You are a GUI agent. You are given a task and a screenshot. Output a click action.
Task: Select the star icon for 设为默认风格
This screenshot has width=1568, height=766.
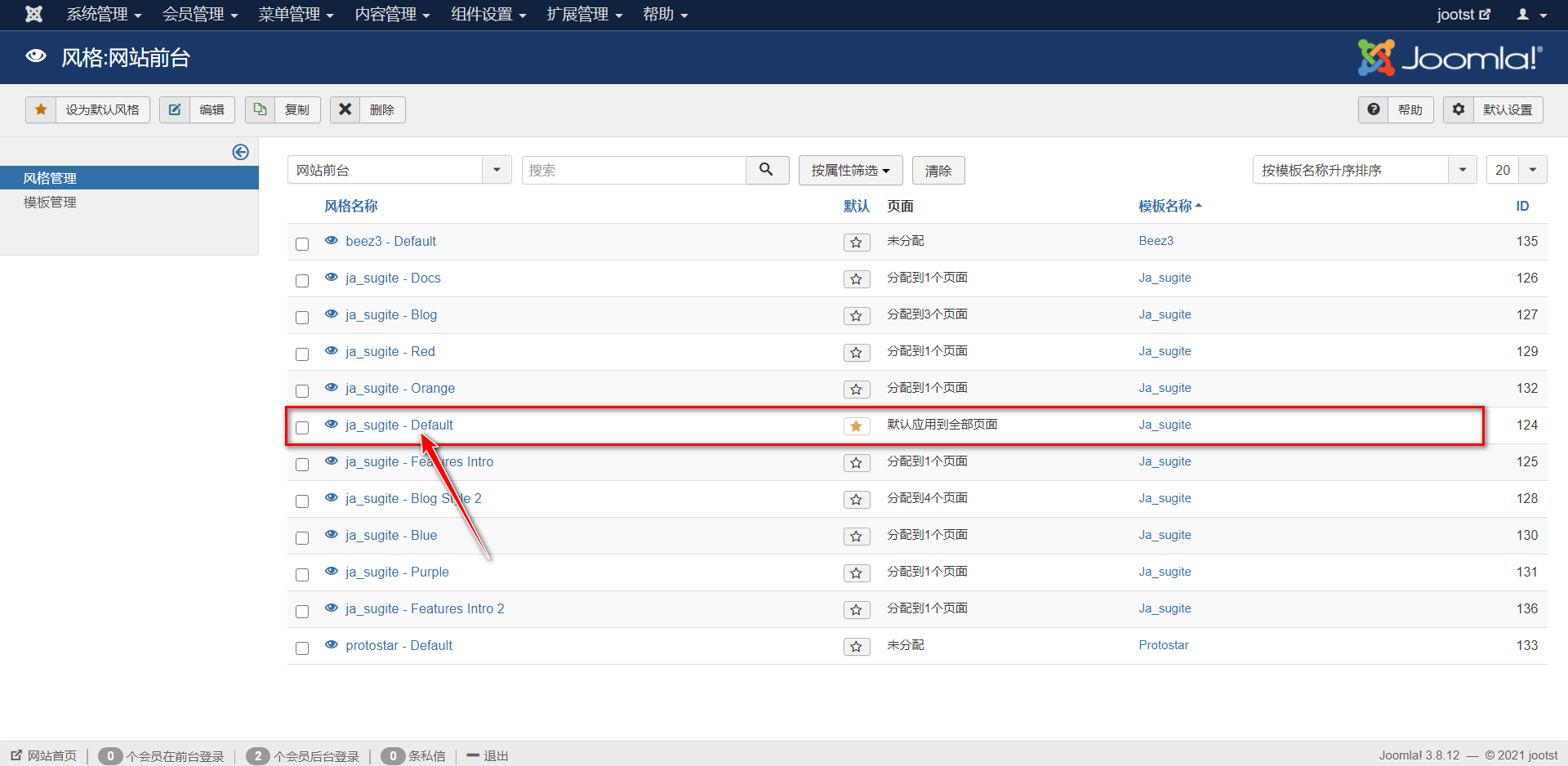click(41, 109)
